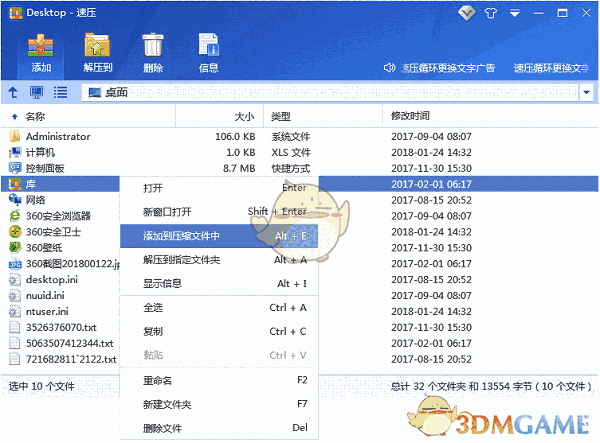
Task: Select the 库 item icon
Action: (15, 184)
